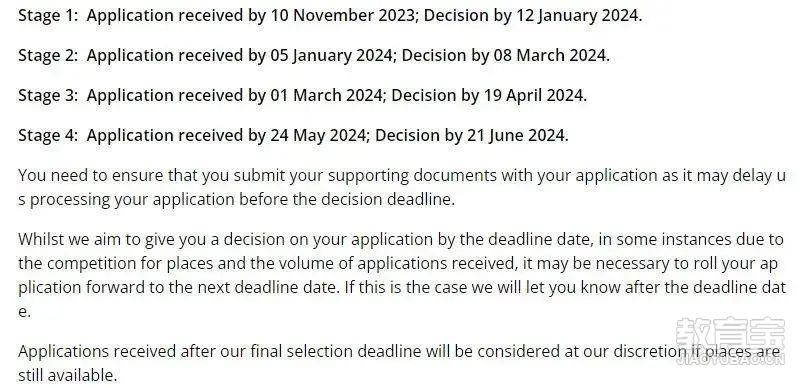Image resolution: width=806 pixels, height=388 pixels.
Task: Click the watermark logo at bottom right
Action: coord(730,342)
